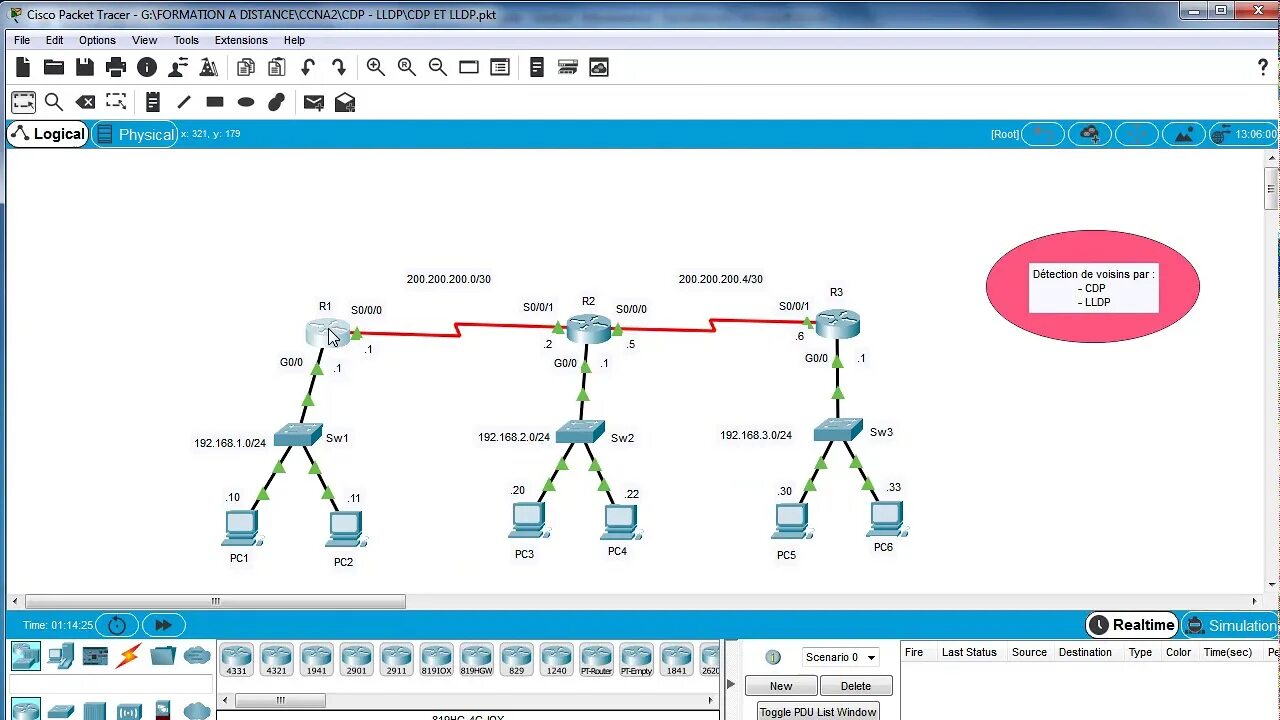The height and width of the screenshot is (720, 1280).
Task: Launch the Activity Wizard icon
Action: pos(178,67)
